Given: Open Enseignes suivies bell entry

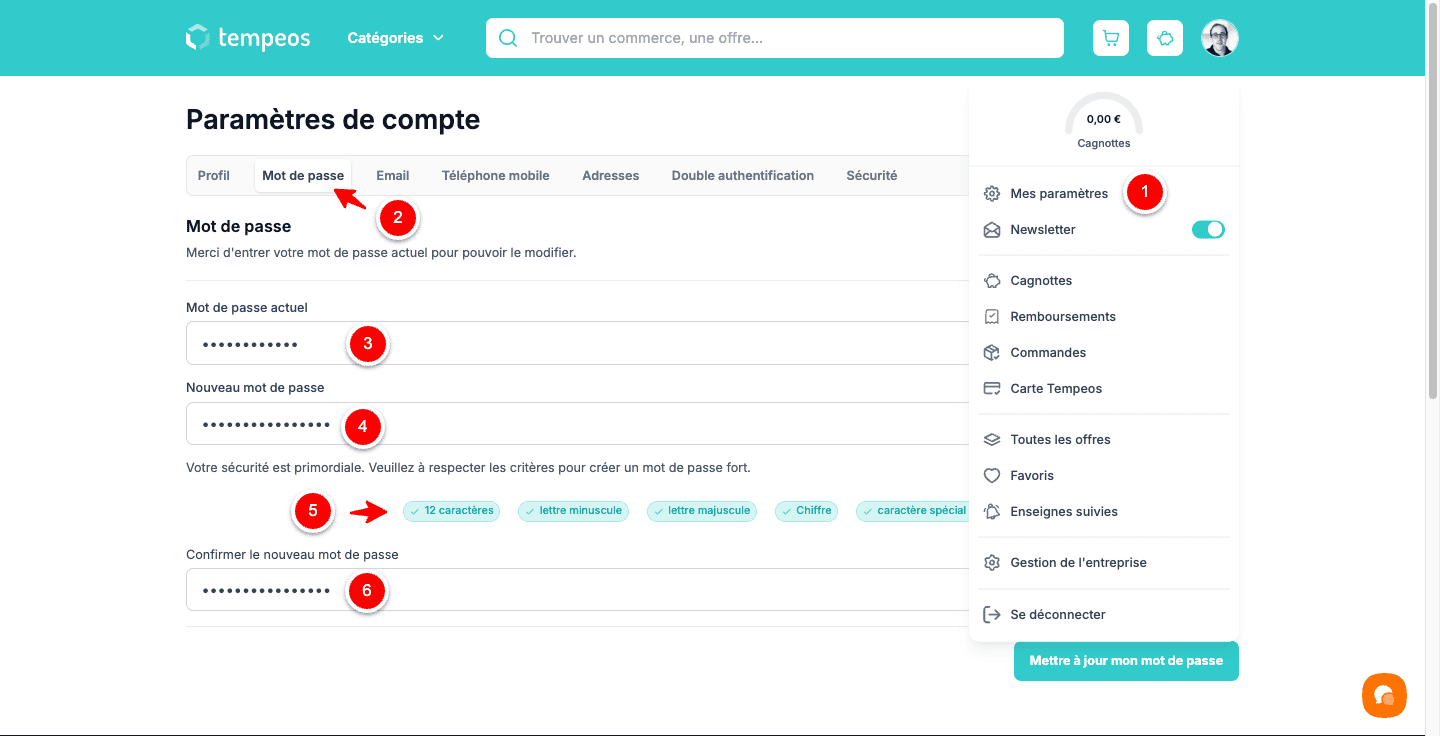Looking at the screenshot, I should [x=1063, y=511].
